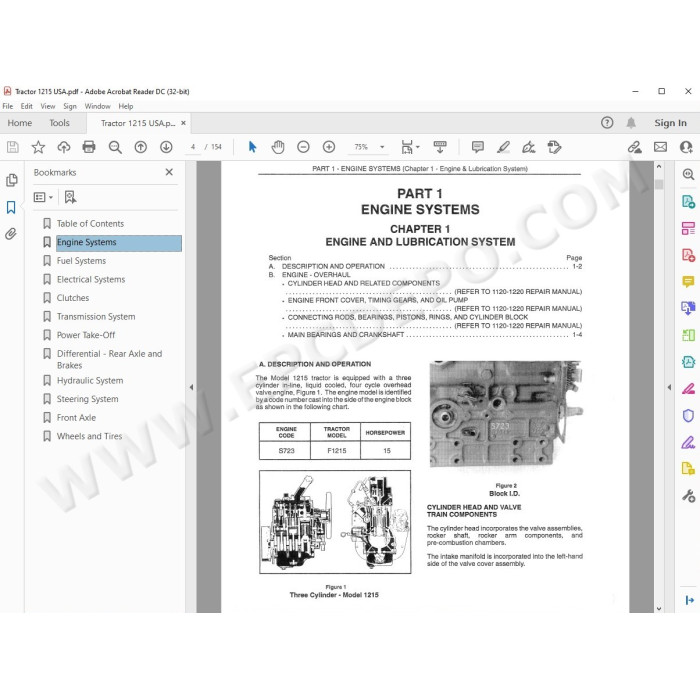700x700 pixels.
Task: Collapse the left navigation pane arrow
Action: tap(191, 387)
